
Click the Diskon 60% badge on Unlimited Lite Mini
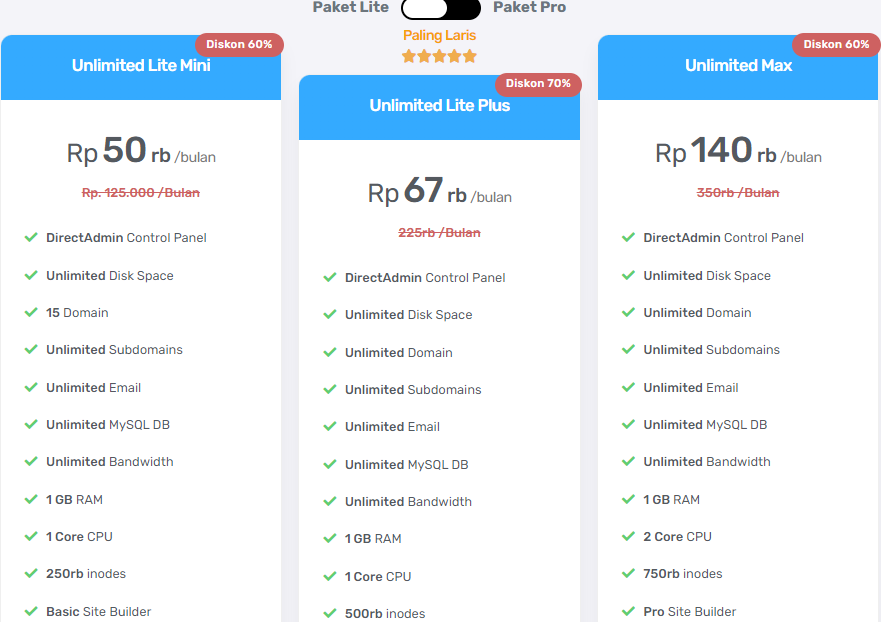[239, 44]
